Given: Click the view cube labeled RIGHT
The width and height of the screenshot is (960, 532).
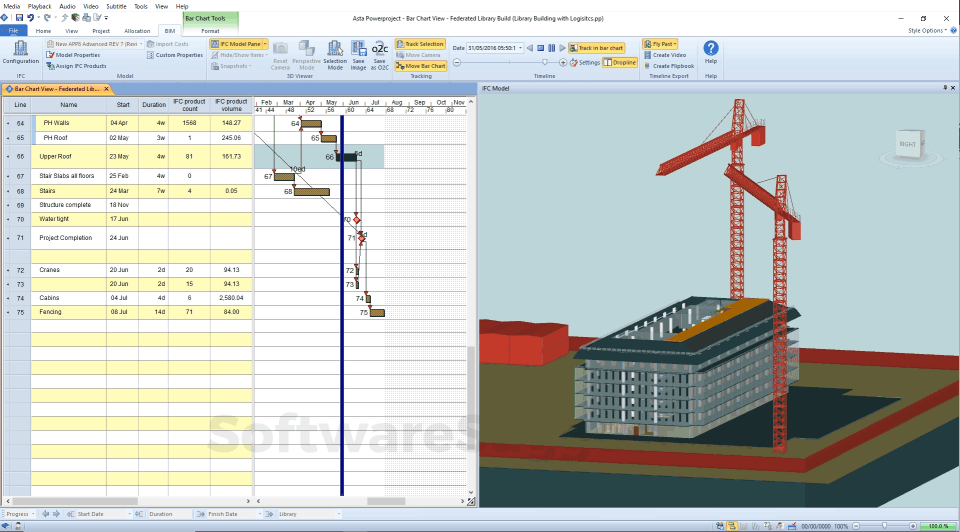Looking at the screenshot, I should (909, 144).
